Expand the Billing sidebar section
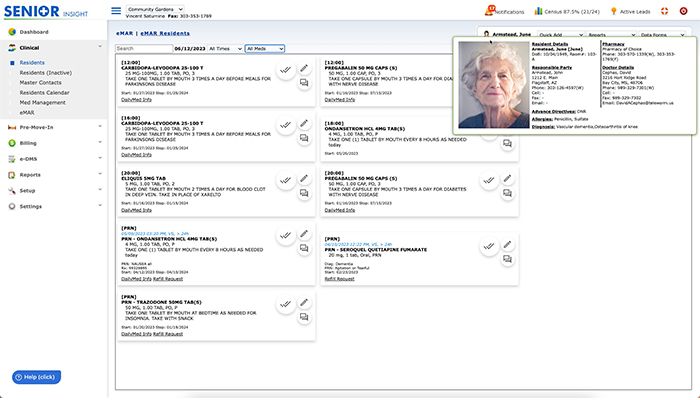700x400 pixels. 54,143
